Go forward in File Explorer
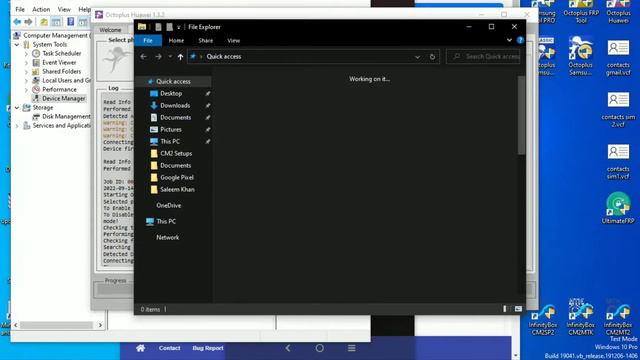Viewport: 640px width, 360px height. [158, 57]
